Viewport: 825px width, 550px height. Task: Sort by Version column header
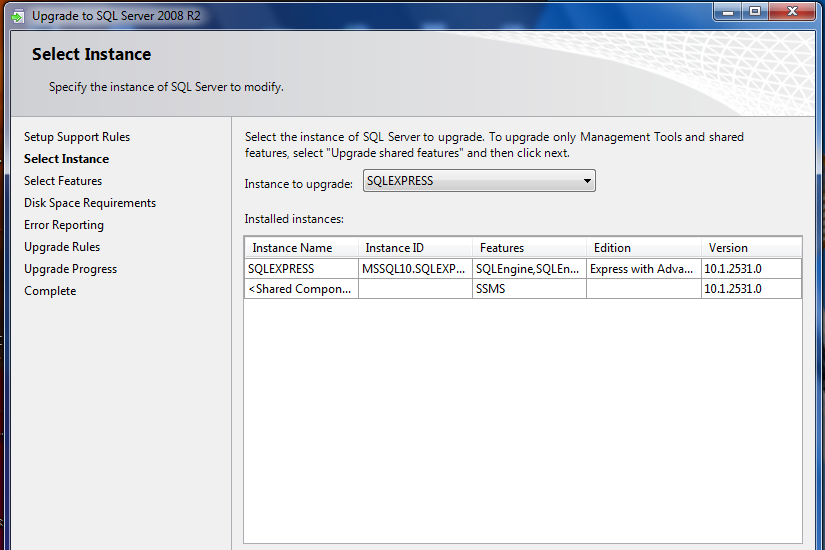(x=751, y=247)
